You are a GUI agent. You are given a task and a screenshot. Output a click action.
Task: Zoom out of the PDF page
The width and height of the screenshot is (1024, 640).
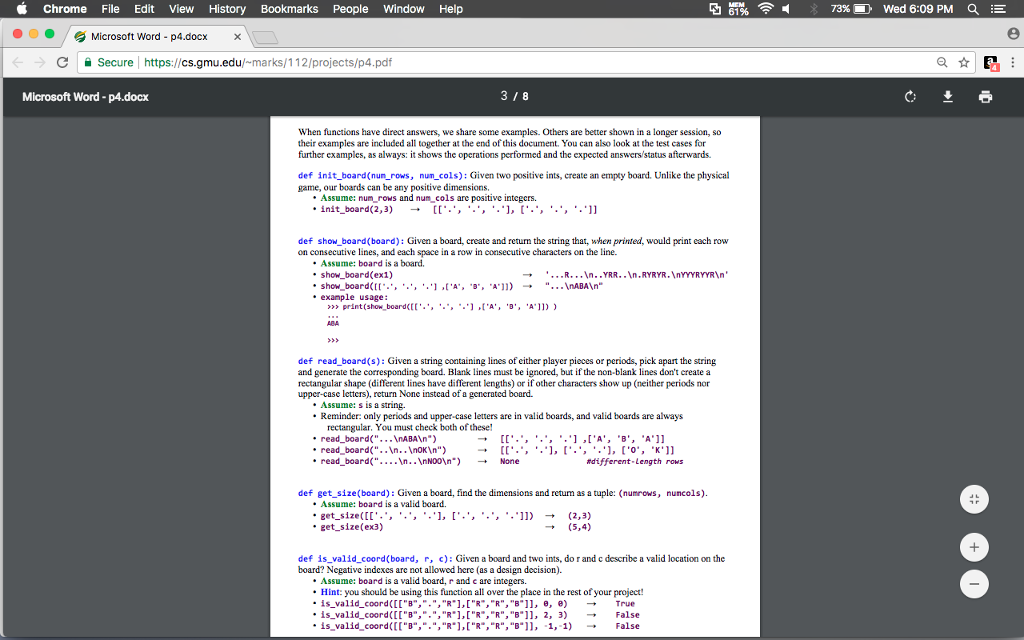(x=973, y=584)
